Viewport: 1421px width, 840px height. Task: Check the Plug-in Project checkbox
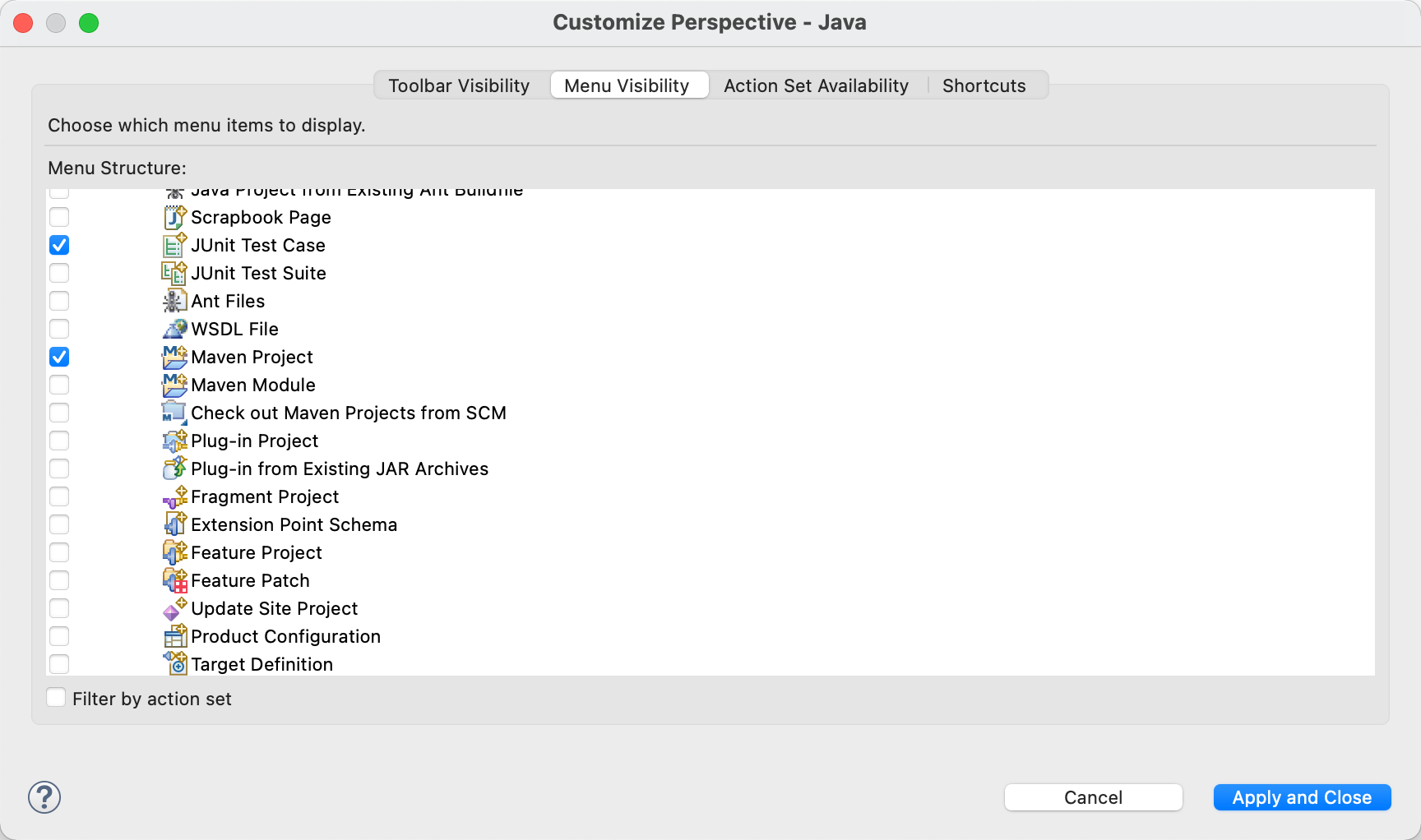59,441
